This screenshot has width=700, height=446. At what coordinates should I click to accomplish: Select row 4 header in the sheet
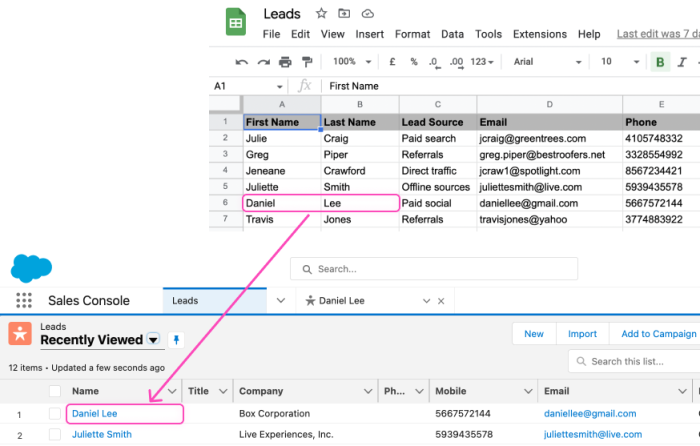click(225, 171)
